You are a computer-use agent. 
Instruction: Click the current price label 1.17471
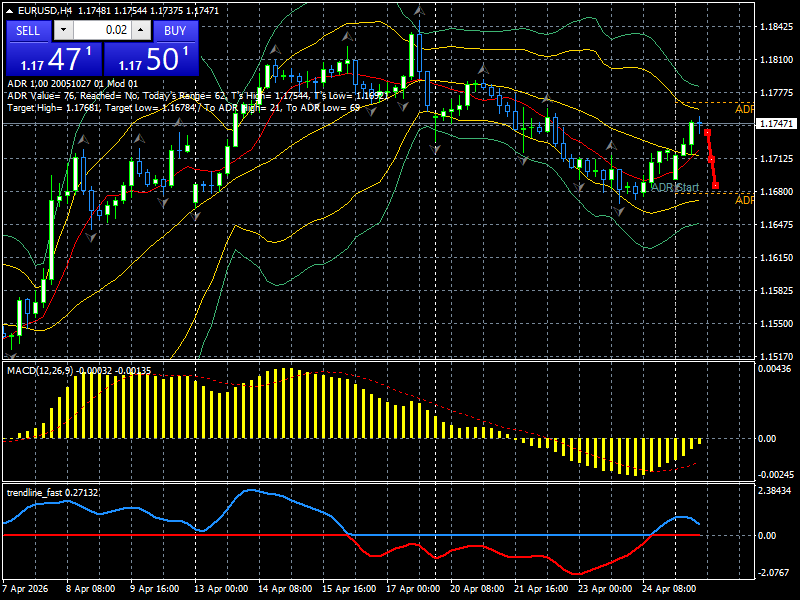click(x=777, y=124)
